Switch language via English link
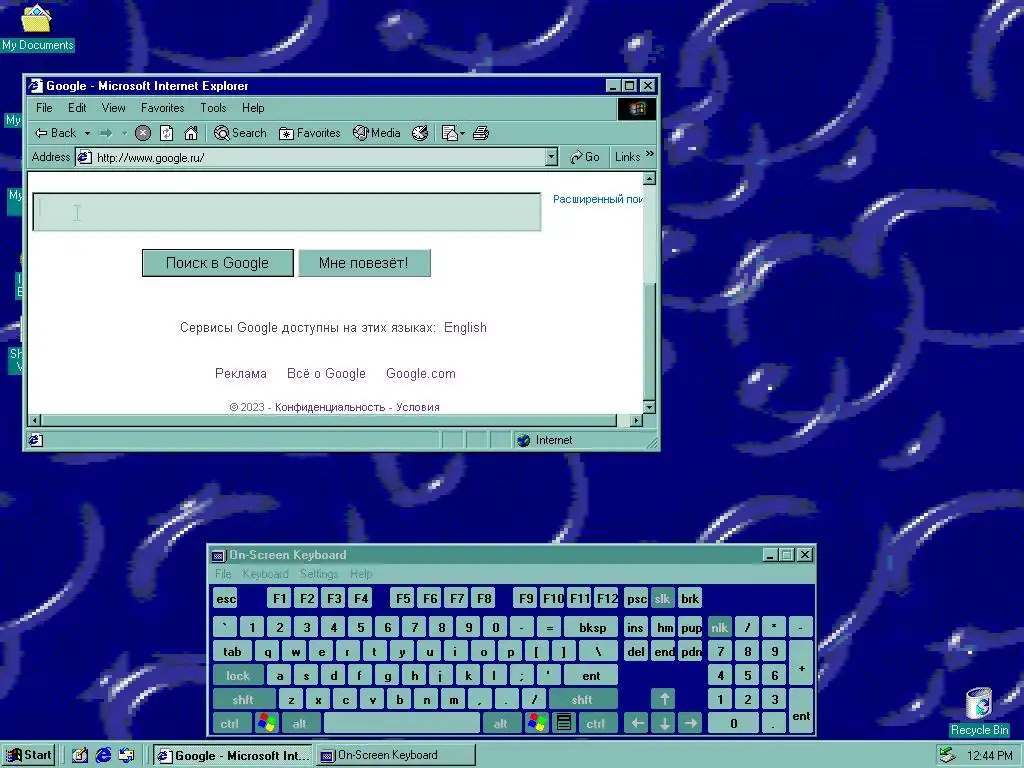The height and width of the screenshot is (768, 1024). [x=465, y=328]
